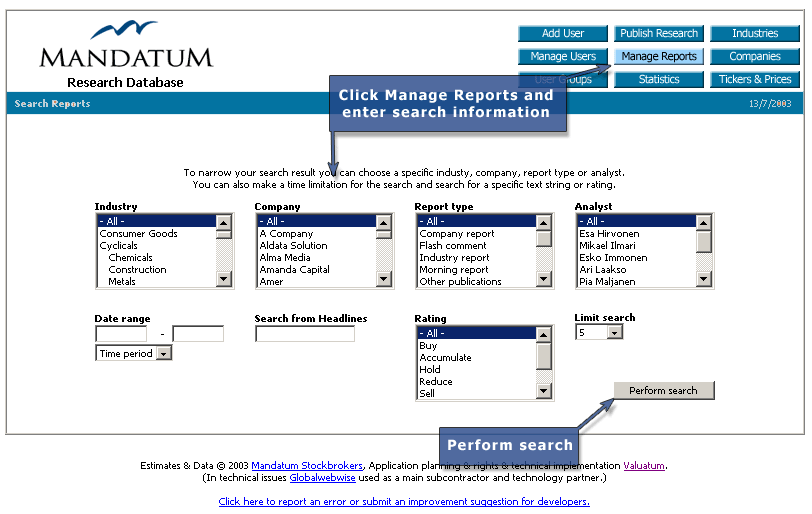Select the Hold rating
Viewport: 812px width, 514px height.
pos(477,369)
